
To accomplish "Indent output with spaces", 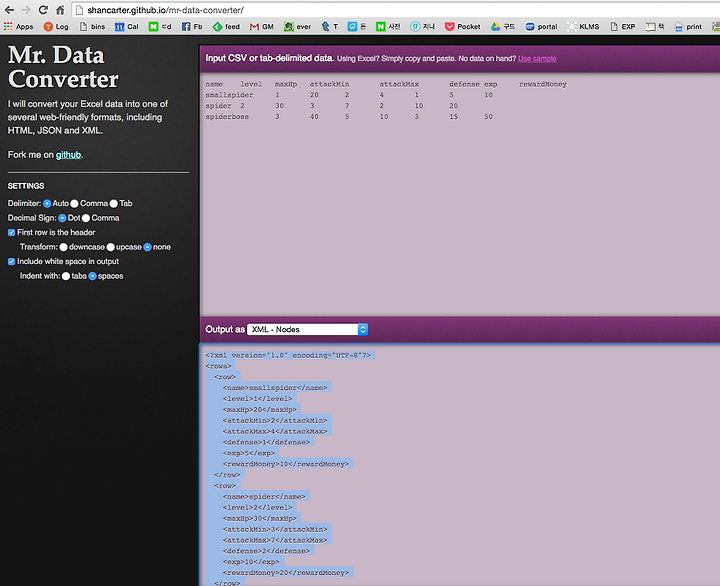I will click(92, 276).
